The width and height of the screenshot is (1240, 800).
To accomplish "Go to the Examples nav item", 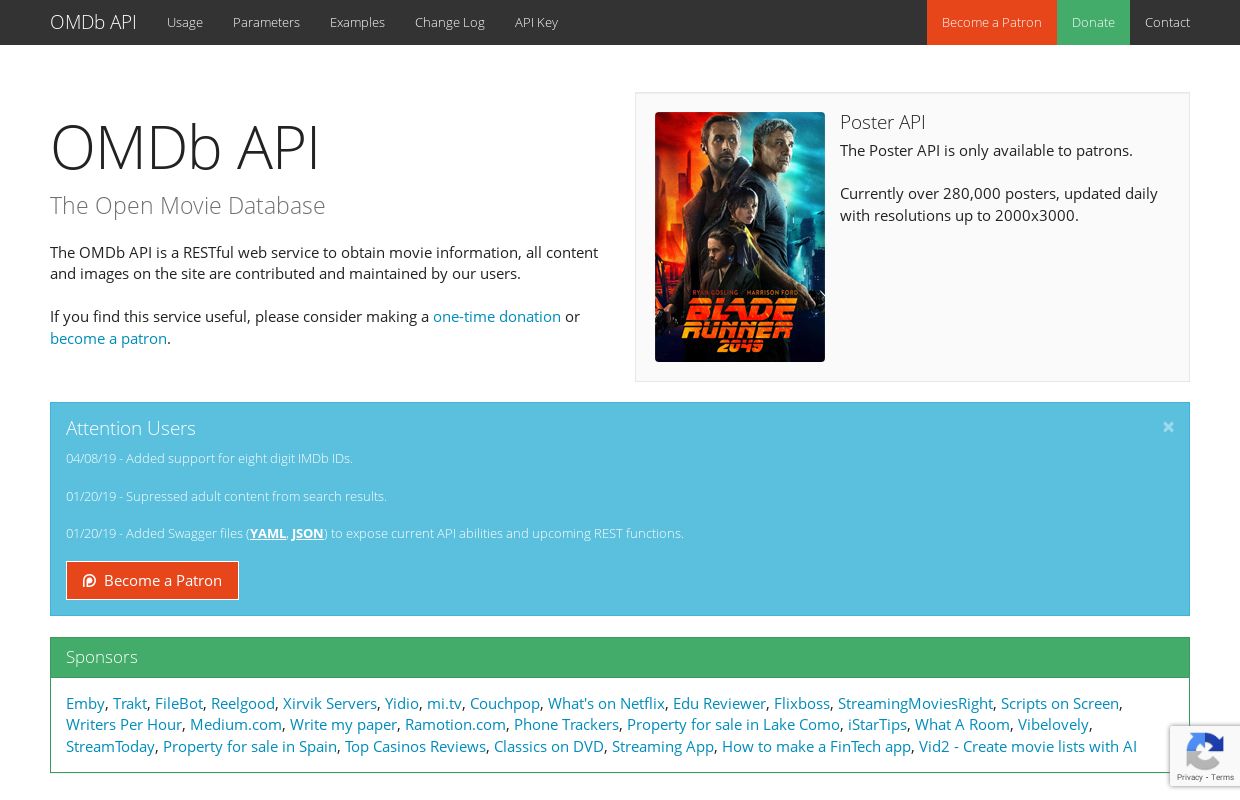I will [x=357, y=22].
